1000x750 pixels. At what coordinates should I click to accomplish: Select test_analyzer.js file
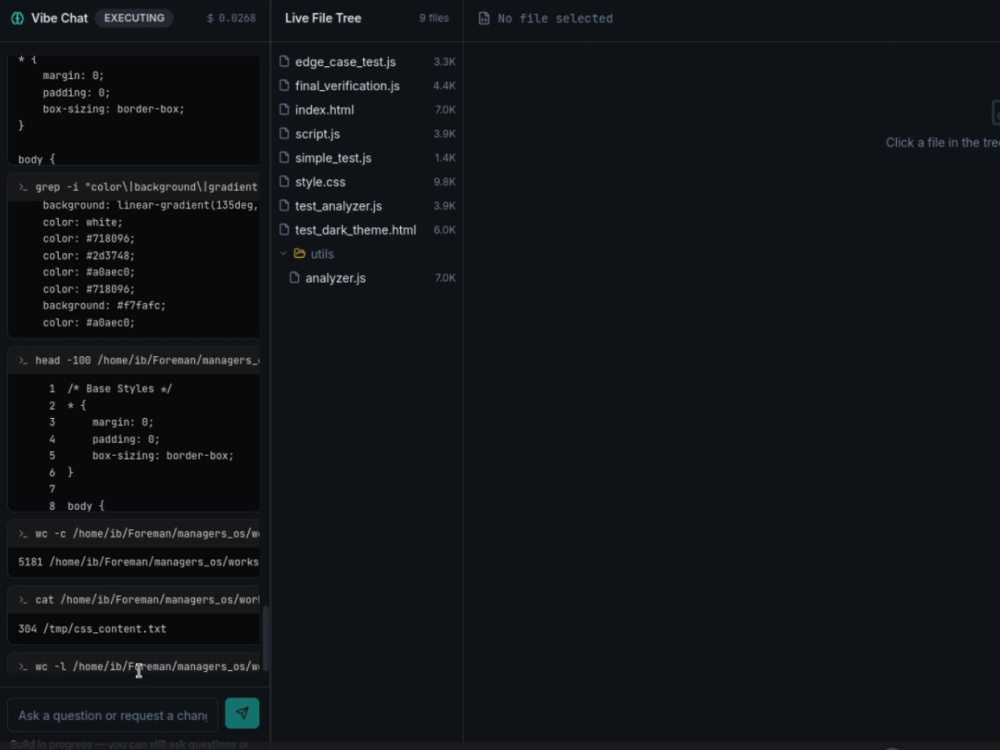(x=338, y=206)
